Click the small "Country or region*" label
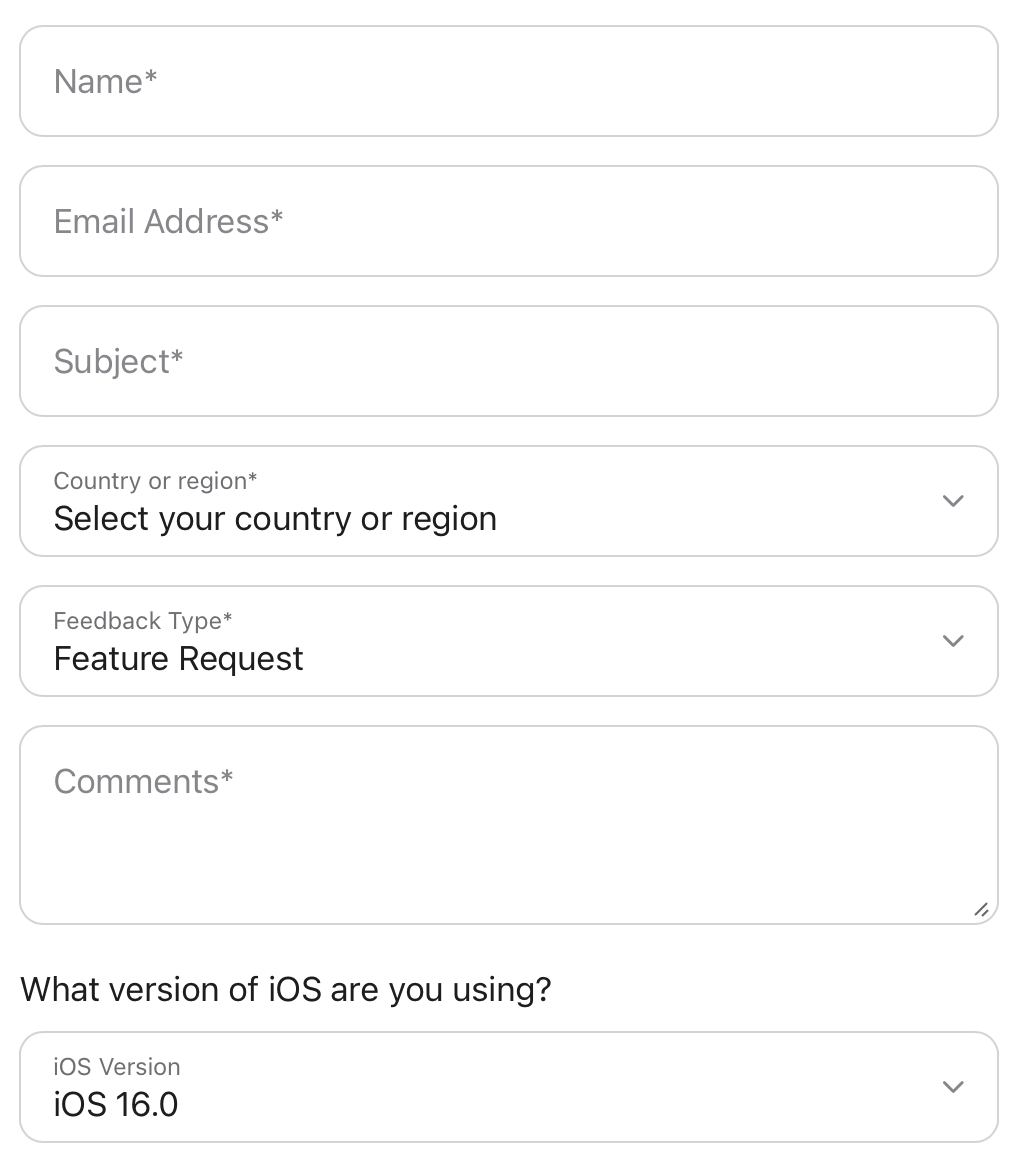The height and width of the screenshot is (1176, 1022). [155, 481]
